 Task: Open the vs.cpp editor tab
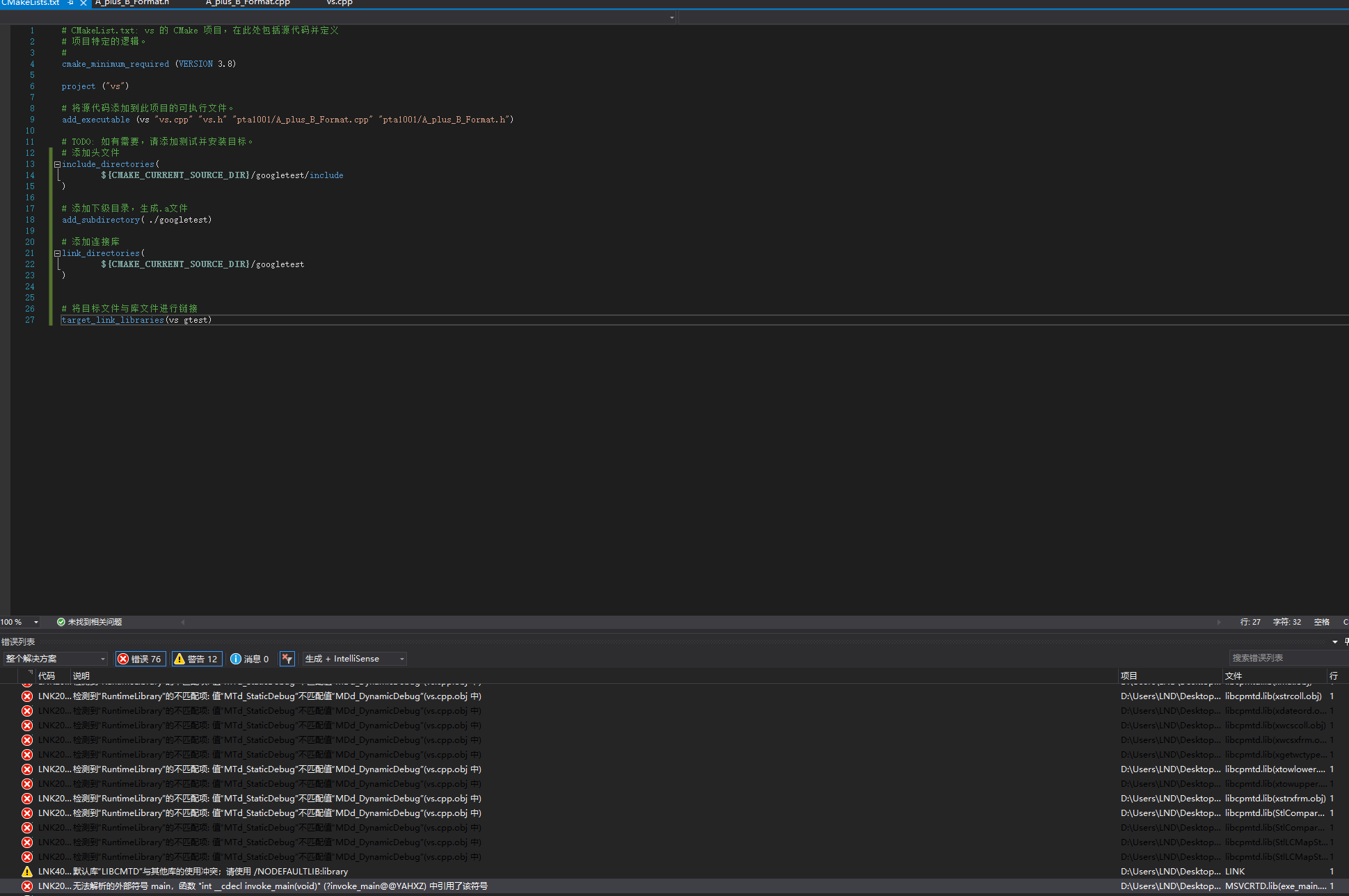tap(340, 3)
